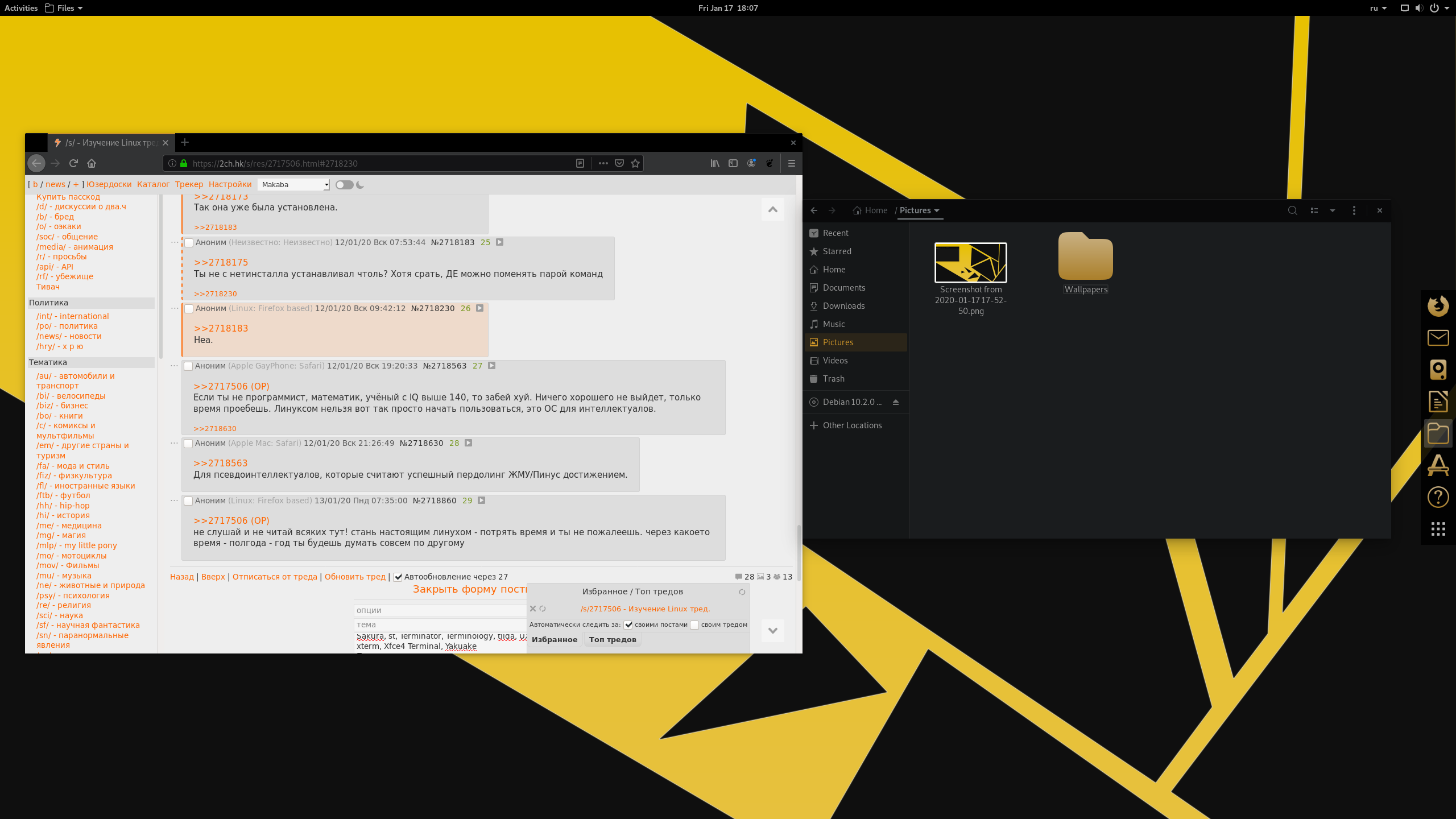Open Firefox library icon in toolbar
Image resolution: width=1456 pixels, height=819 pixels.
coord(715,163)
